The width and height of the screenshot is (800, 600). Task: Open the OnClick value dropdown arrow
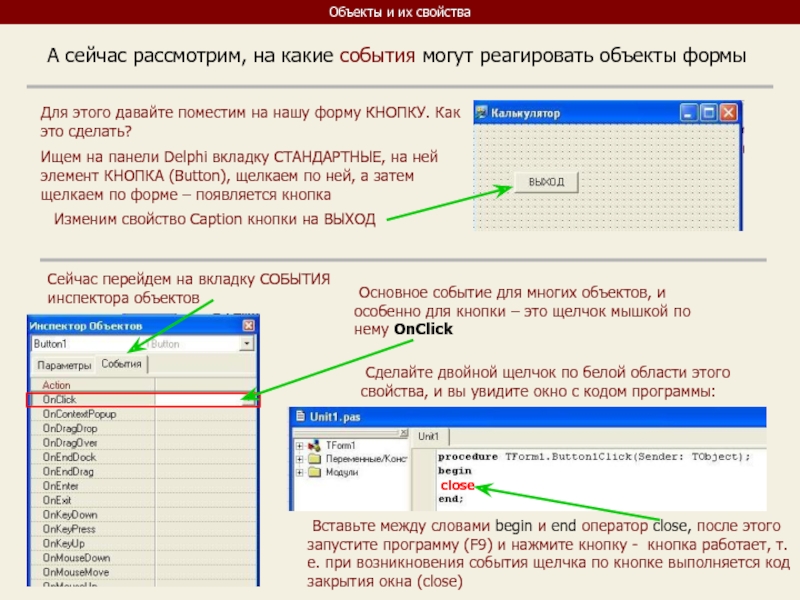click(x=249, y=400)
